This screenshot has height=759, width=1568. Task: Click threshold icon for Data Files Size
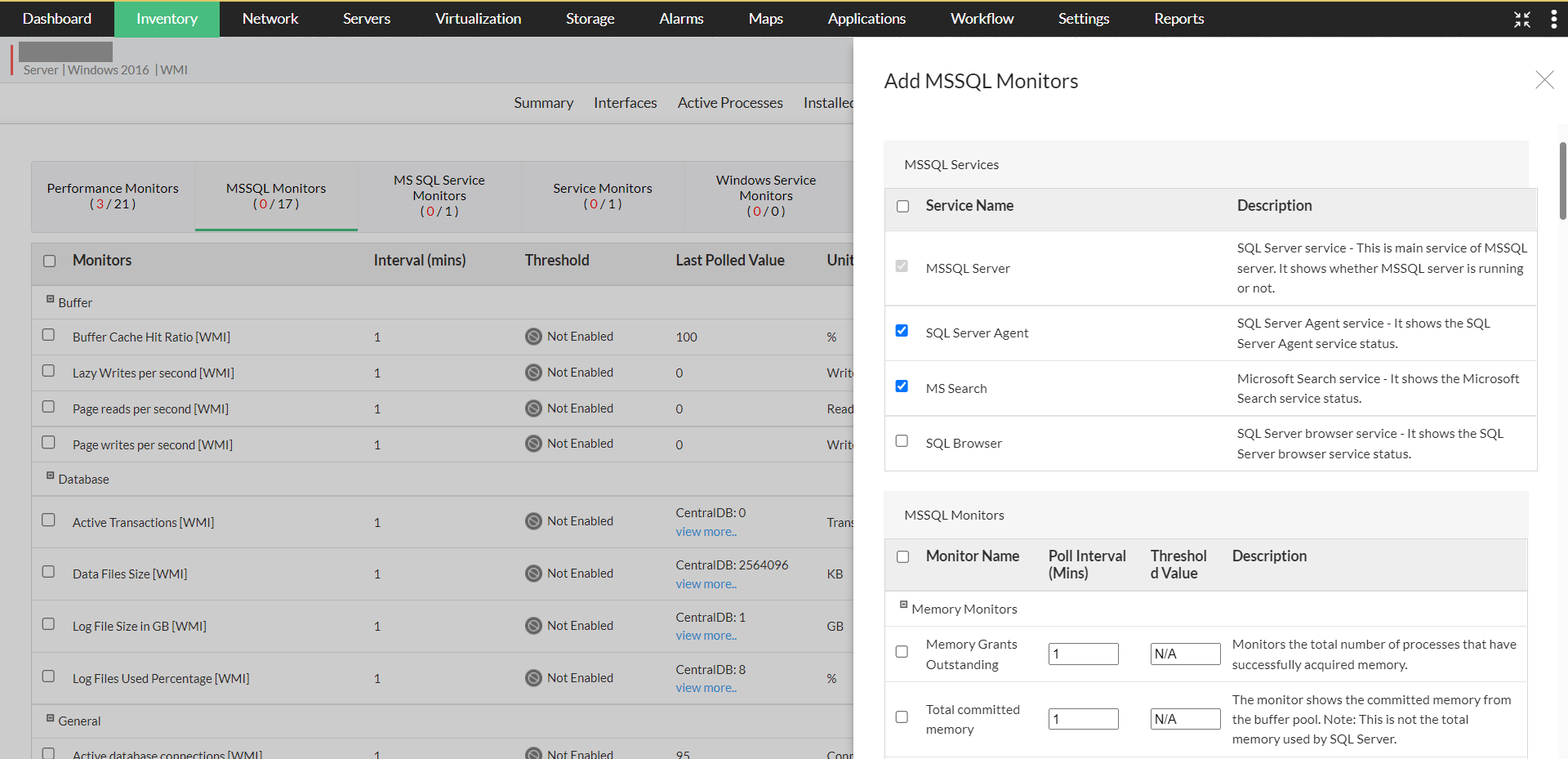coord(533,574)
